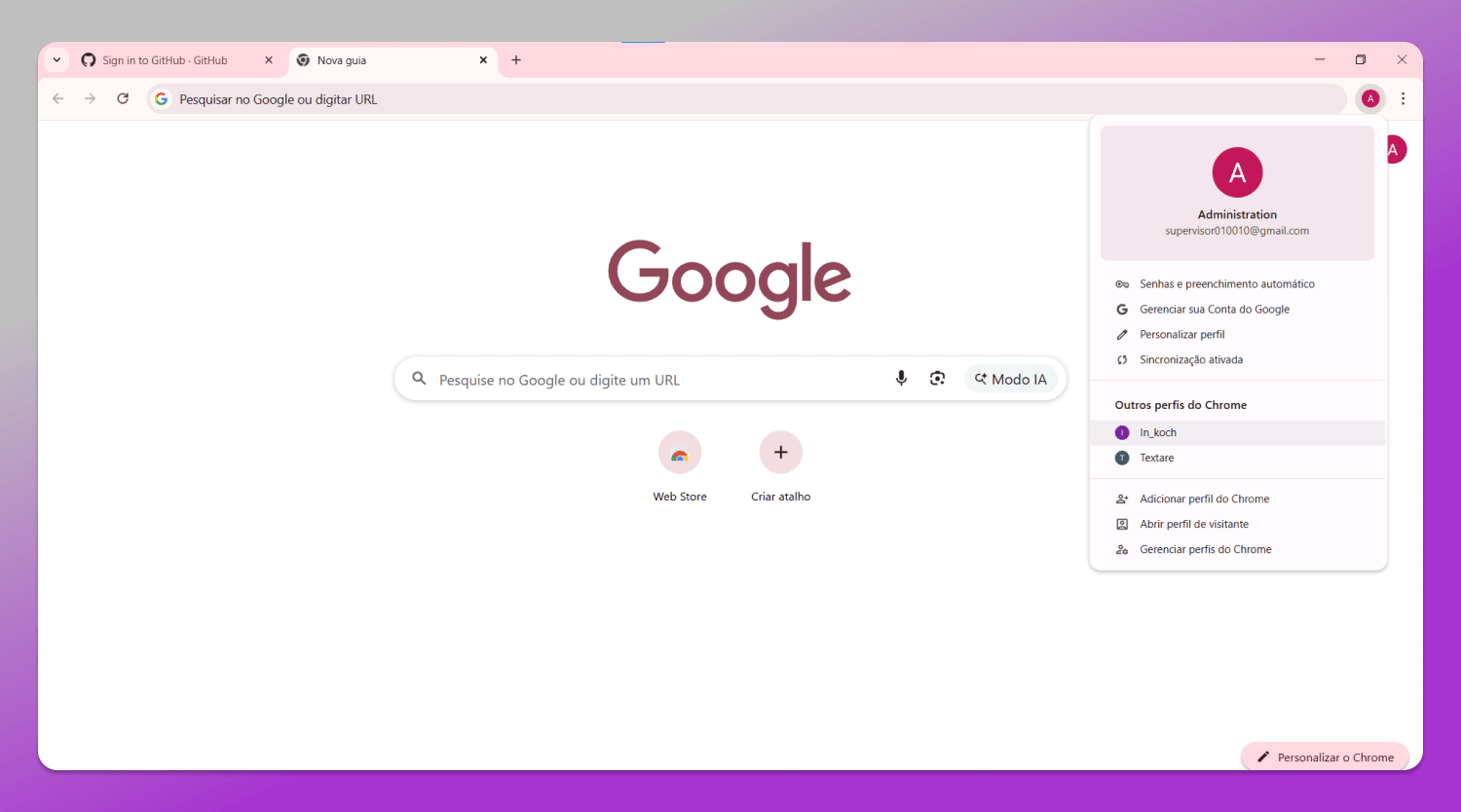
Task: Click the Google G icon by Gerenciar sua Conta
Action: pos(1122,310)
